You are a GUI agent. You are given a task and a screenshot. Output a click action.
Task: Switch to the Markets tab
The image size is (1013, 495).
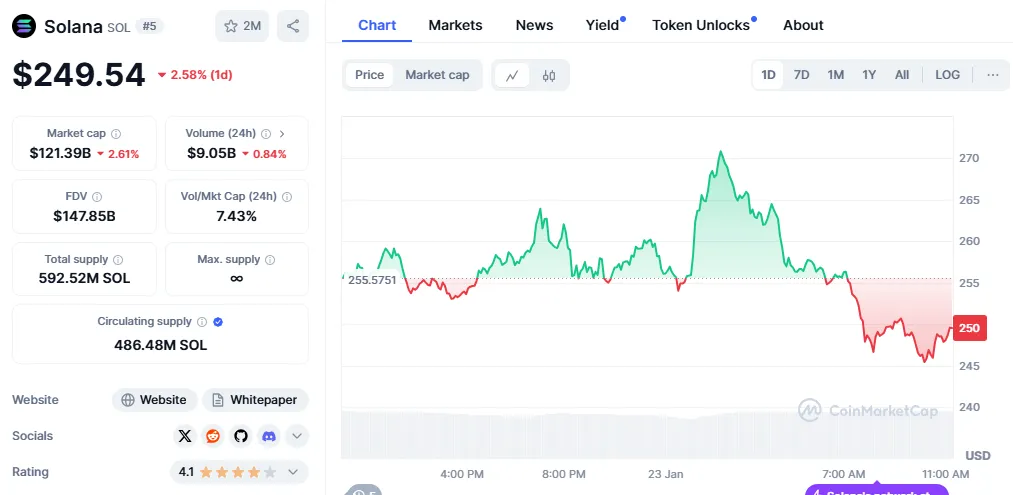(455, 25)
